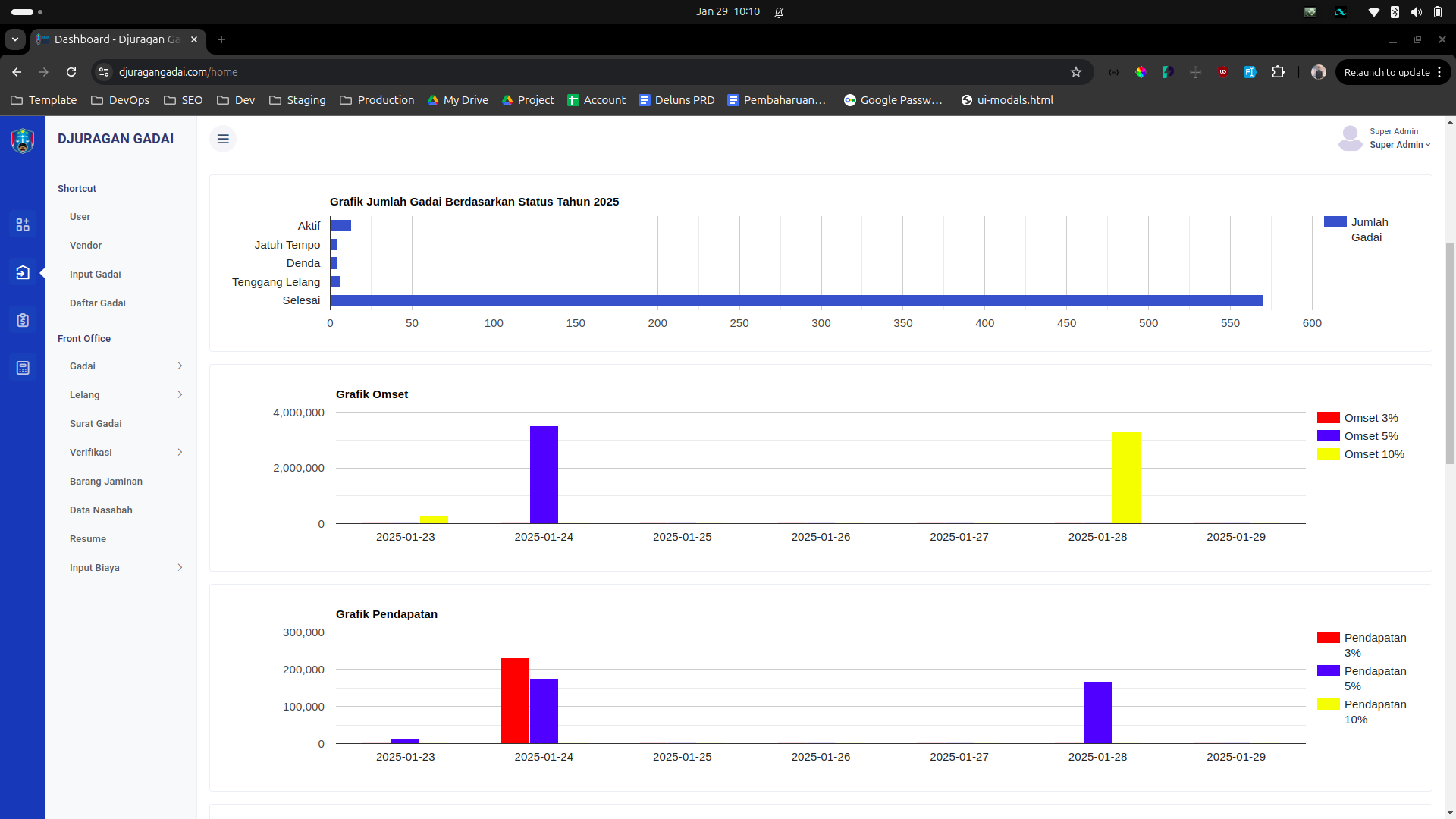Screen dimensions: 1456x819
Task: Open Data Nasabah menu item
Action: point(101,510)
